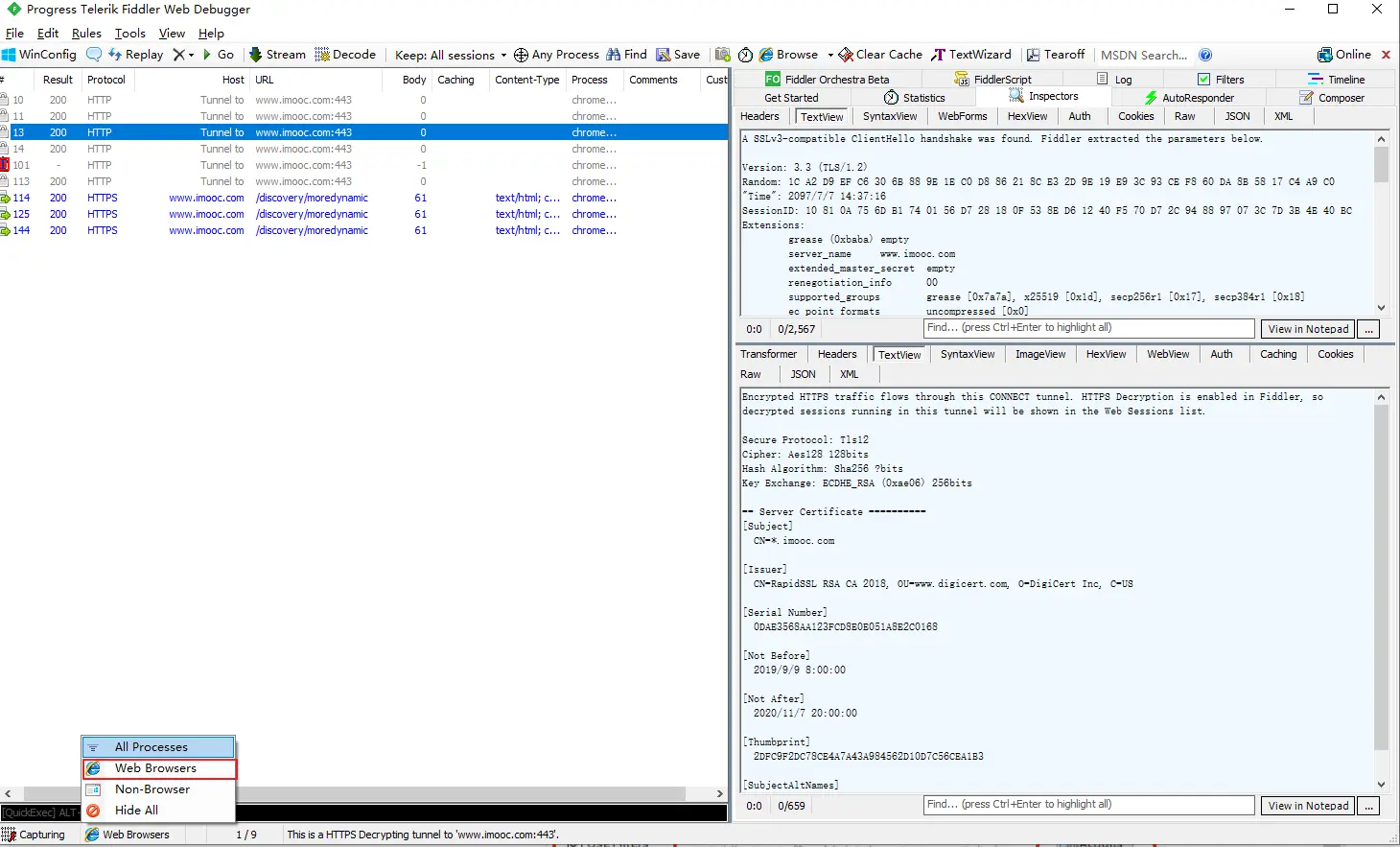1400x847 pixels.
Task: Click Clear Cache in the toolbar
Action: point(880,55)
